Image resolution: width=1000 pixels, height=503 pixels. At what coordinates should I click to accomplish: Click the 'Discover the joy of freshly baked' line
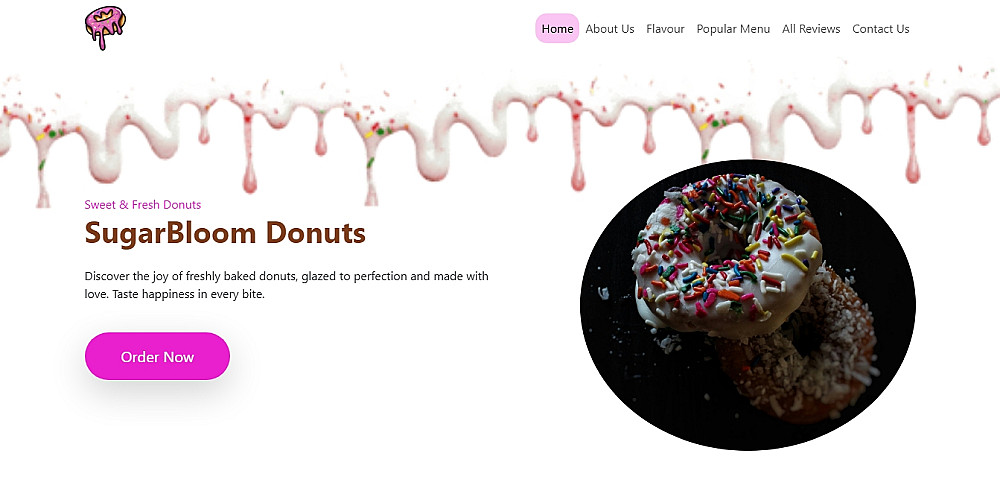click(x=286, y=276)
